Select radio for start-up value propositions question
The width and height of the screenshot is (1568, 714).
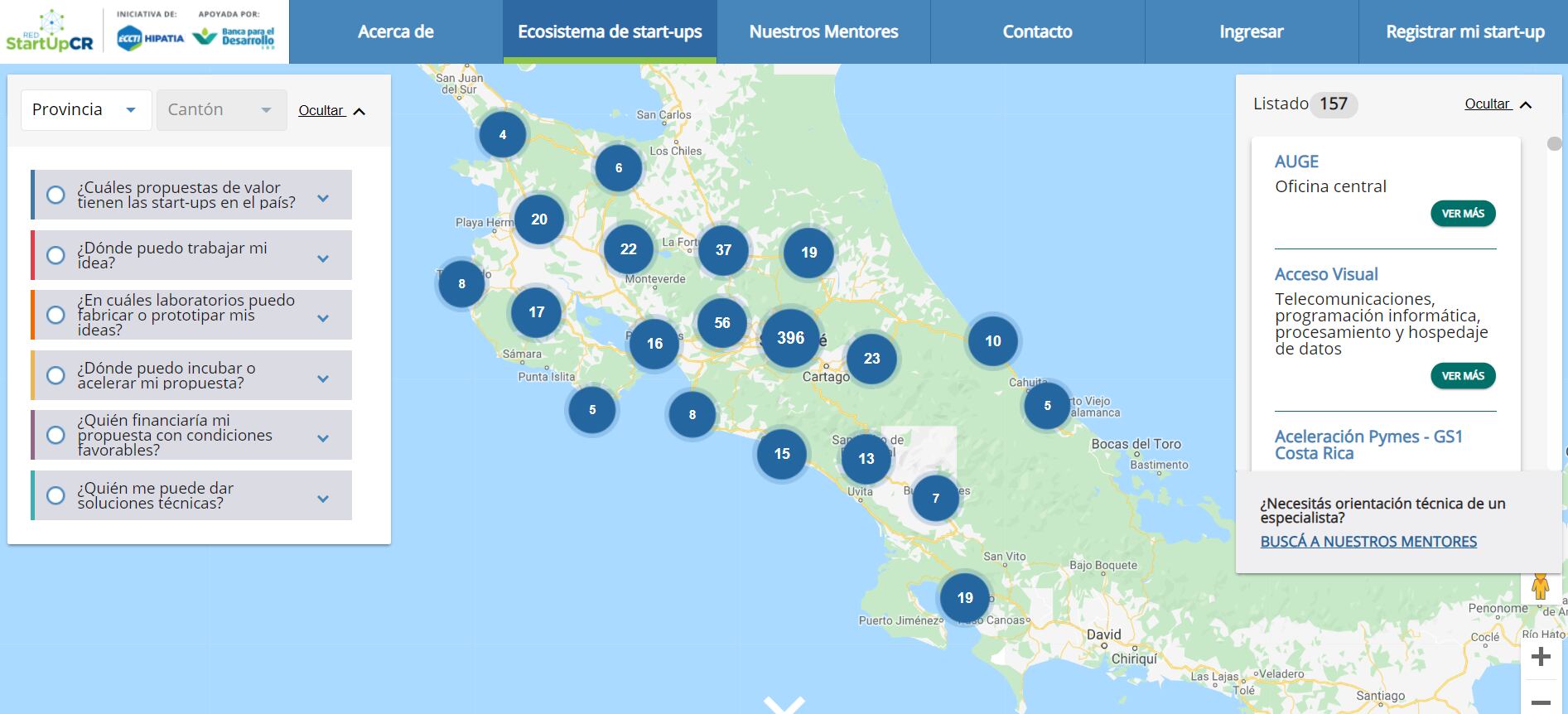point(55,195)
